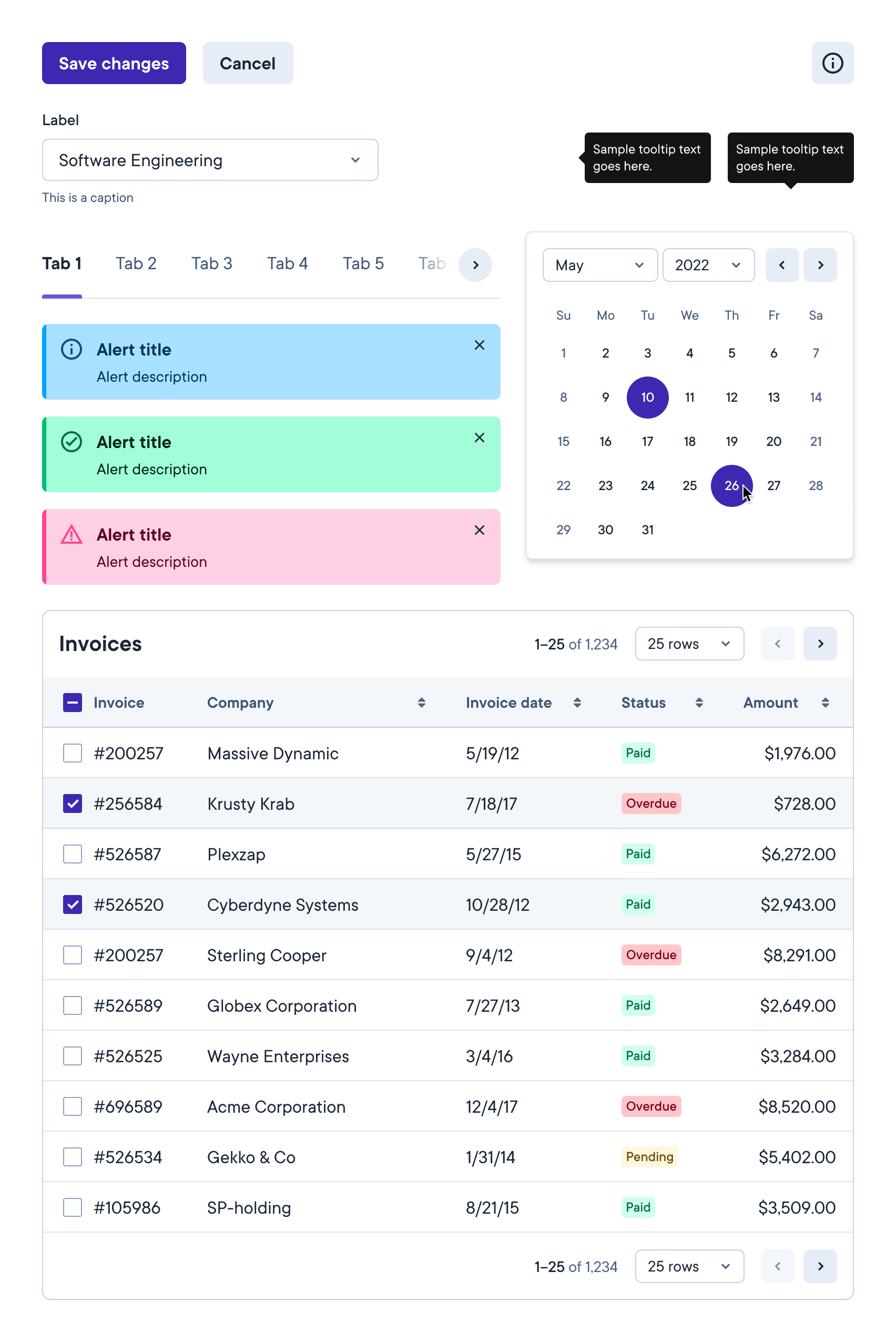
Task: Click amount $8,291.00
Action: [x=799, y=955]
